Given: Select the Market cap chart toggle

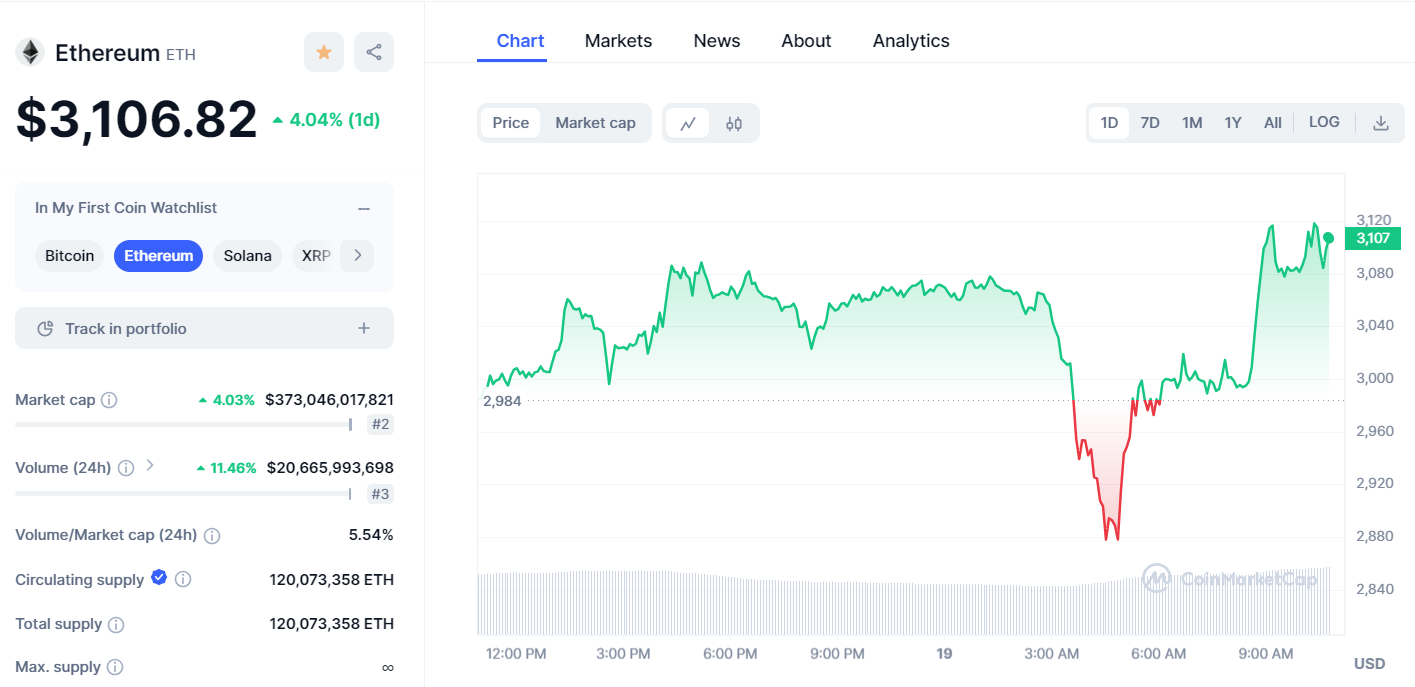Looking at the screenshot, I should coord(595,123).
